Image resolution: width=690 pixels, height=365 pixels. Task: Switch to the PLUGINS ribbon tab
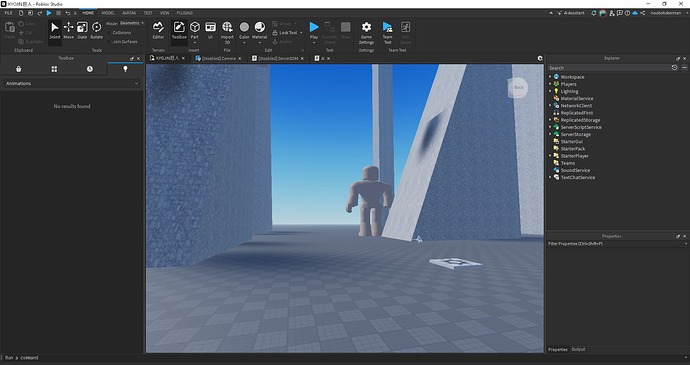point(185,13)
